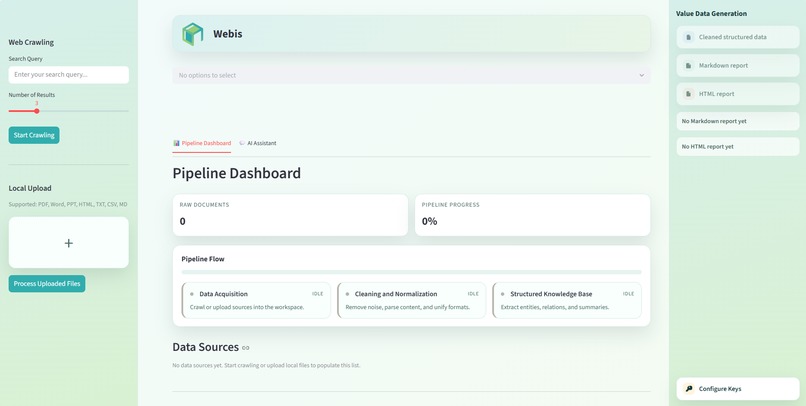Screen dimensions: 806x406
Task: Click the 'Supported: PDF, Word, PPT' hint text
Action: [68, 205]
